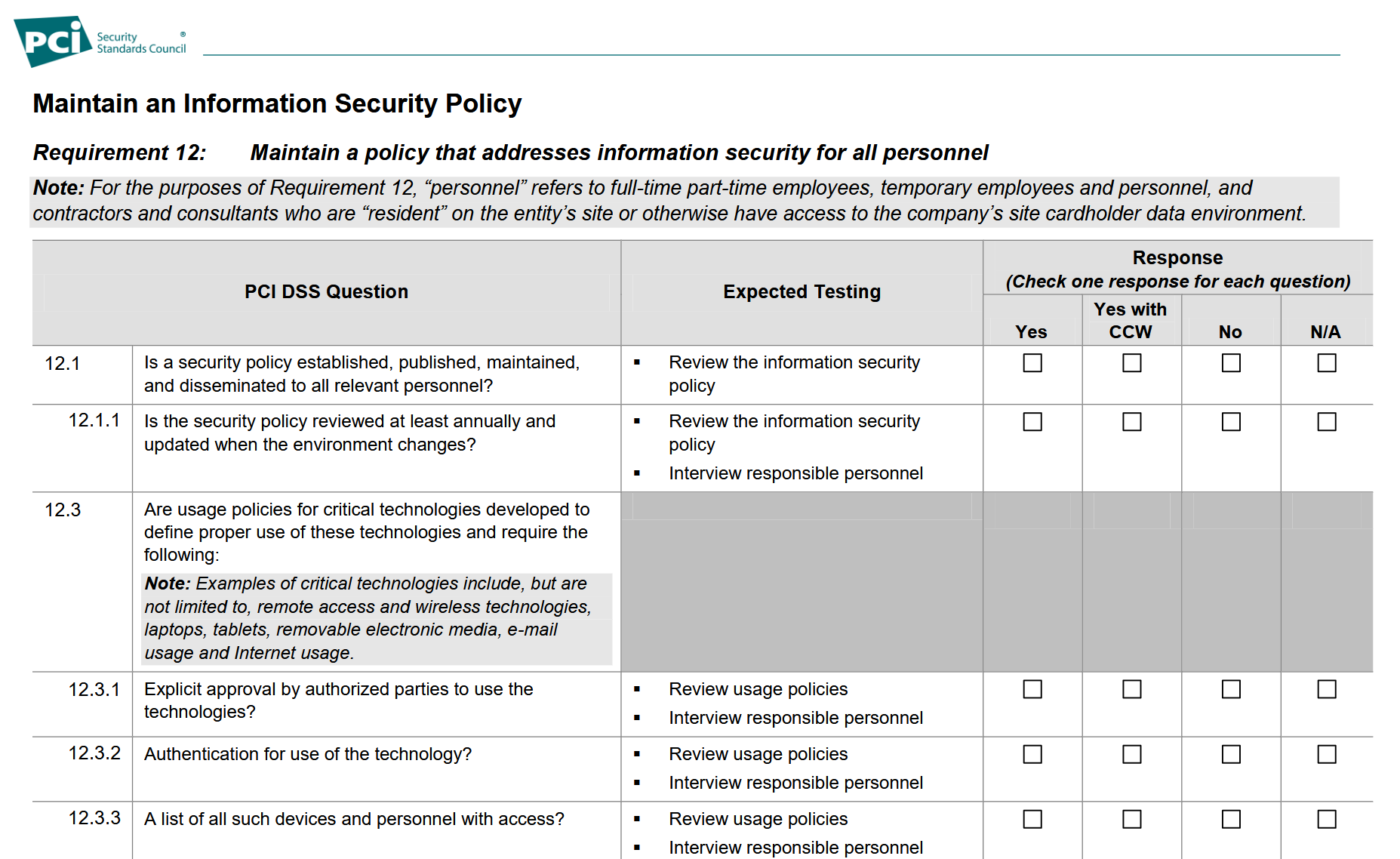The height and width of the screenshot is (859, 1400).
Task: Check Yes for question 12.3.2
Action: pyautogui.click(x=1032, y=754)
